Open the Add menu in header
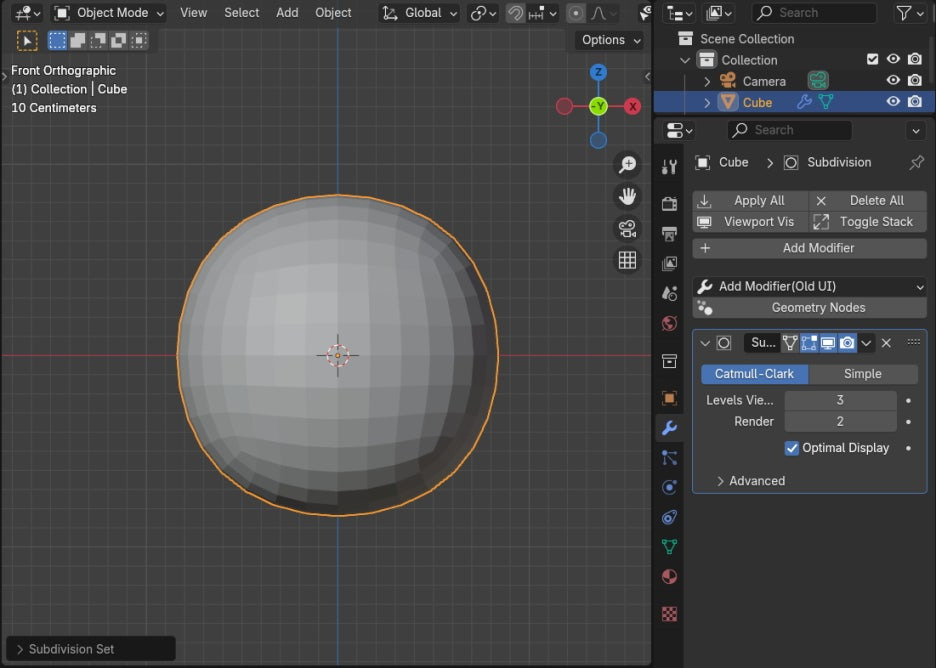Viewport: 936px width, 668px height. pos(287,13)
